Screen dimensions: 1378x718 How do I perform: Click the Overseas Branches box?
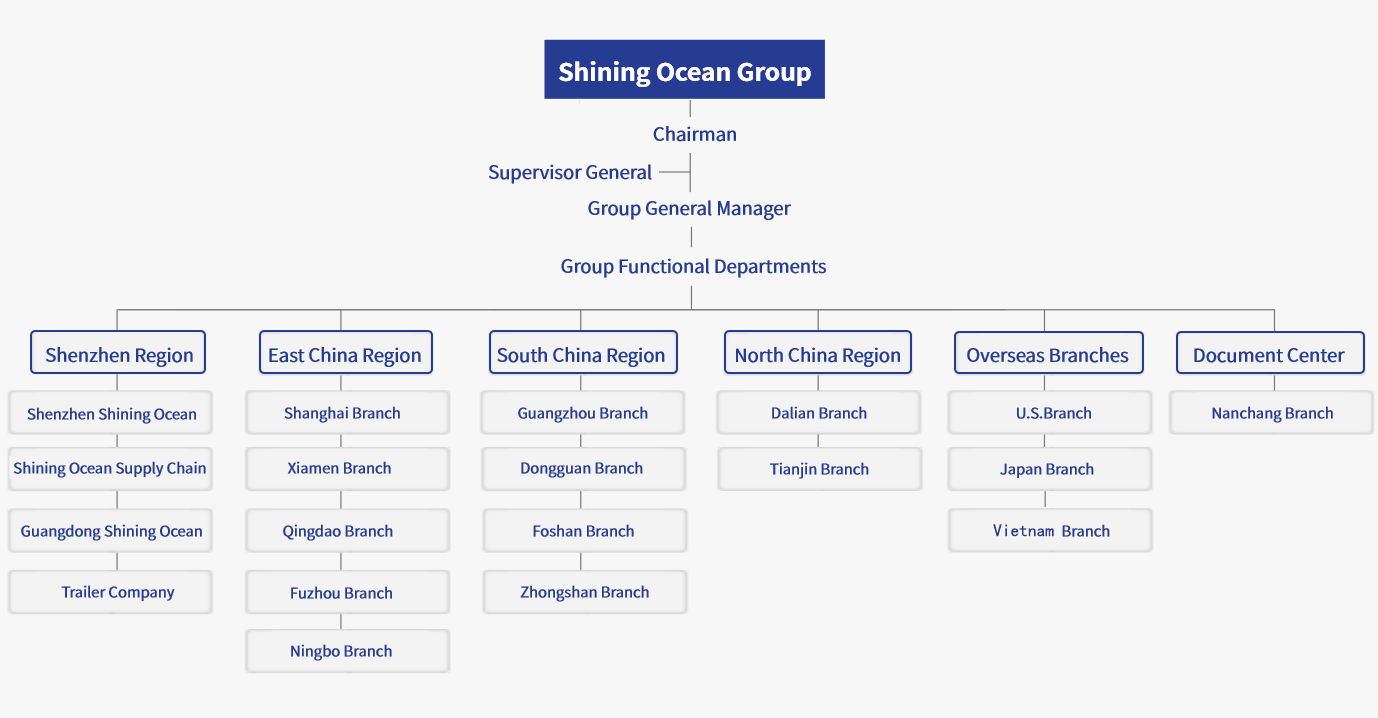point(1047,354)
